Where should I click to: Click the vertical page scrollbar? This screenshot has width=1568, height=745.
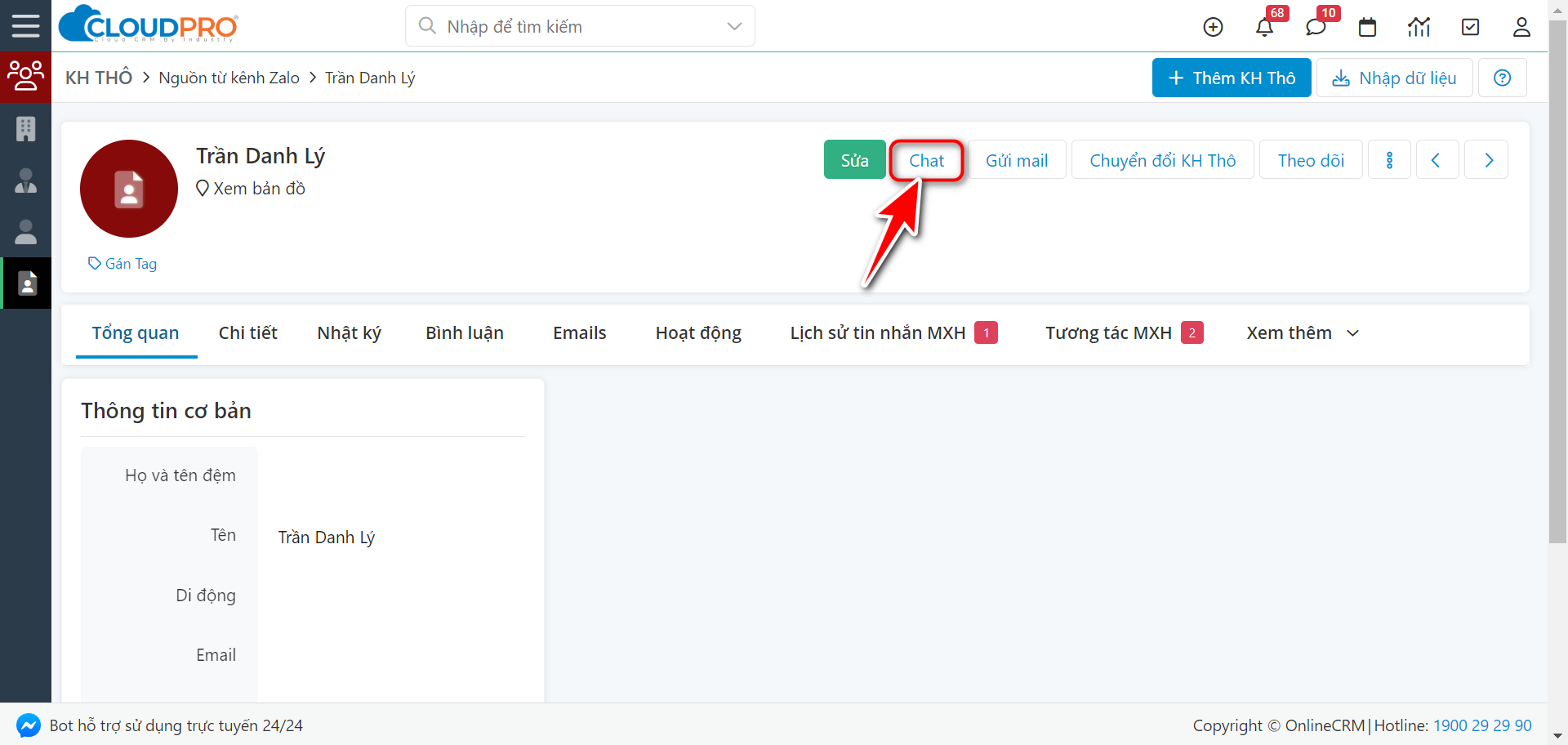click(1557, 282)
